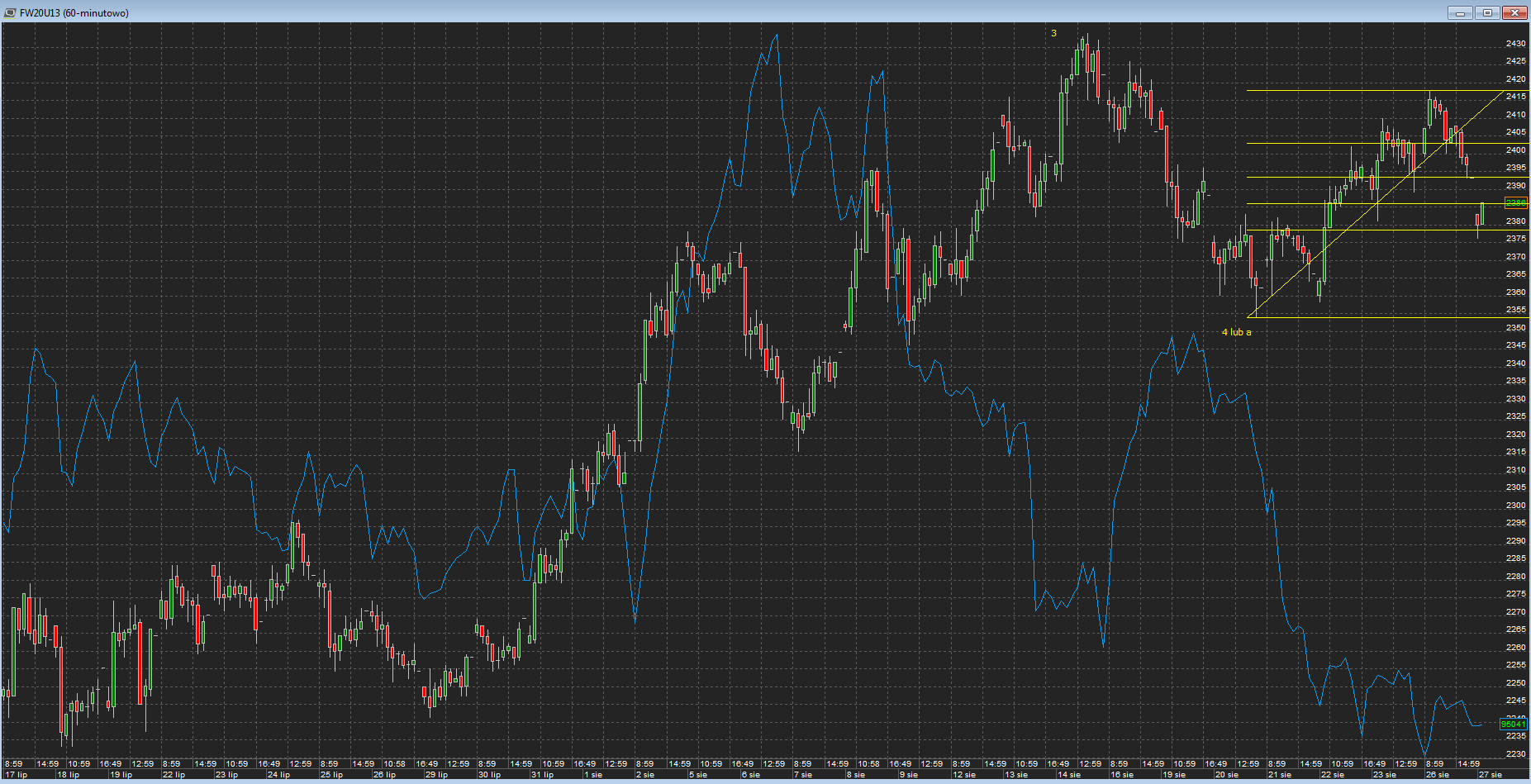Maximize the FW20U13 chart window

click(x=1487, y=12)
